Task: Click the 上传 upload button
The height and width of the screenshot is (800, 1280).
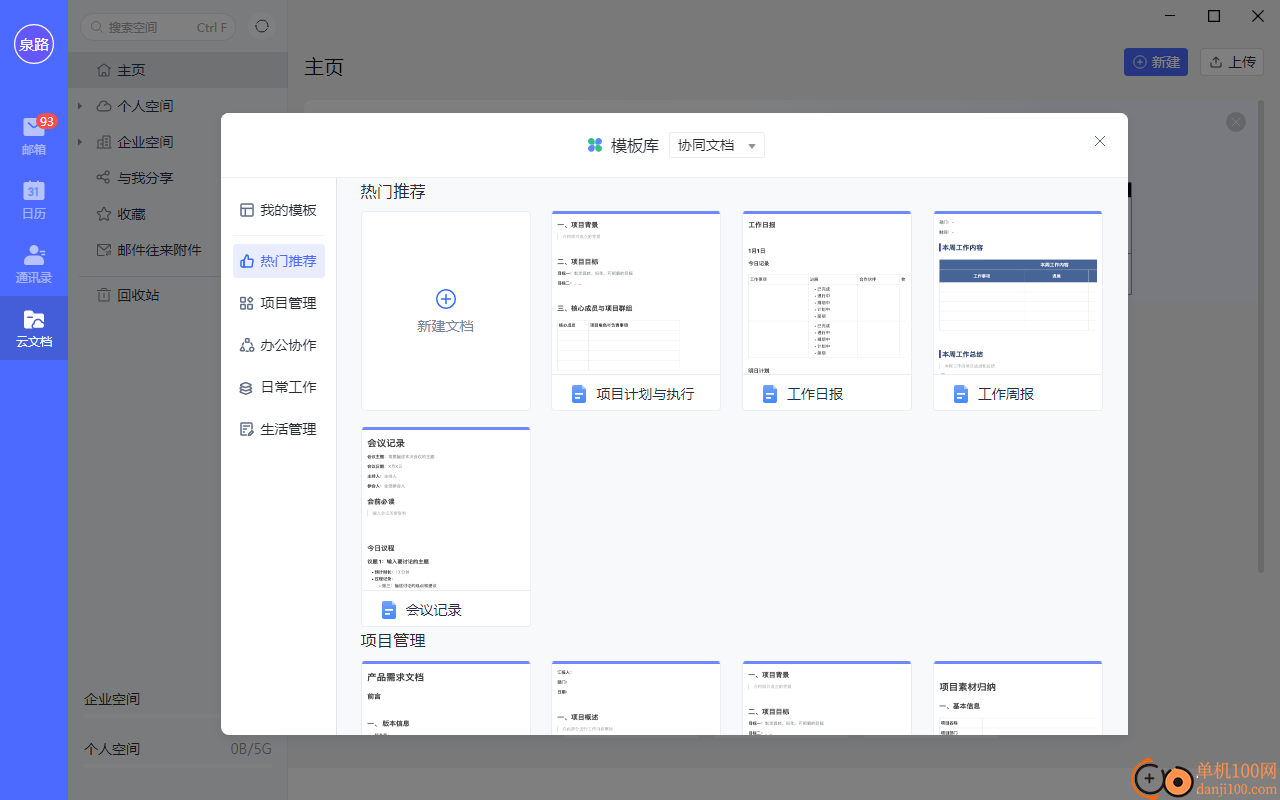Action: [1232, 62]
